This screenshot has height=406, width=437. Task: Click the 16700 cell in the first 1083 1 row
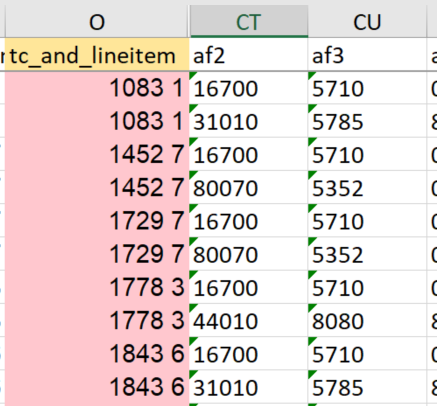pyautogui.click(x=248, y=88)
